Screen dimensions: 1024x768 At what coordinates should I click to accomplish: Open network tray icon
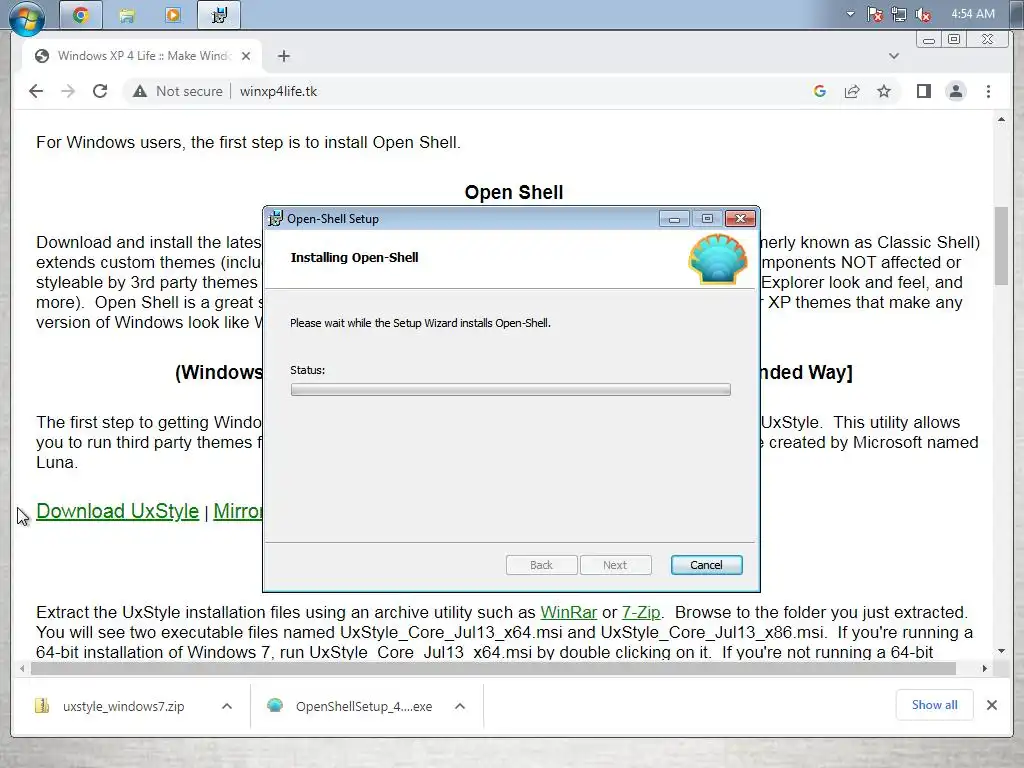(899, 14)
